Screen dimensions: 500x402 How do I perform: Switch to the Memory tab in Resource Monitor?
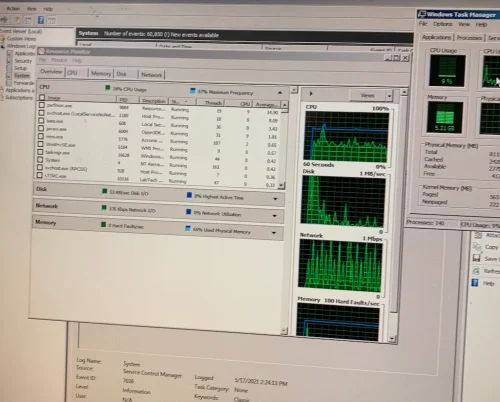[x=101, y=73]
